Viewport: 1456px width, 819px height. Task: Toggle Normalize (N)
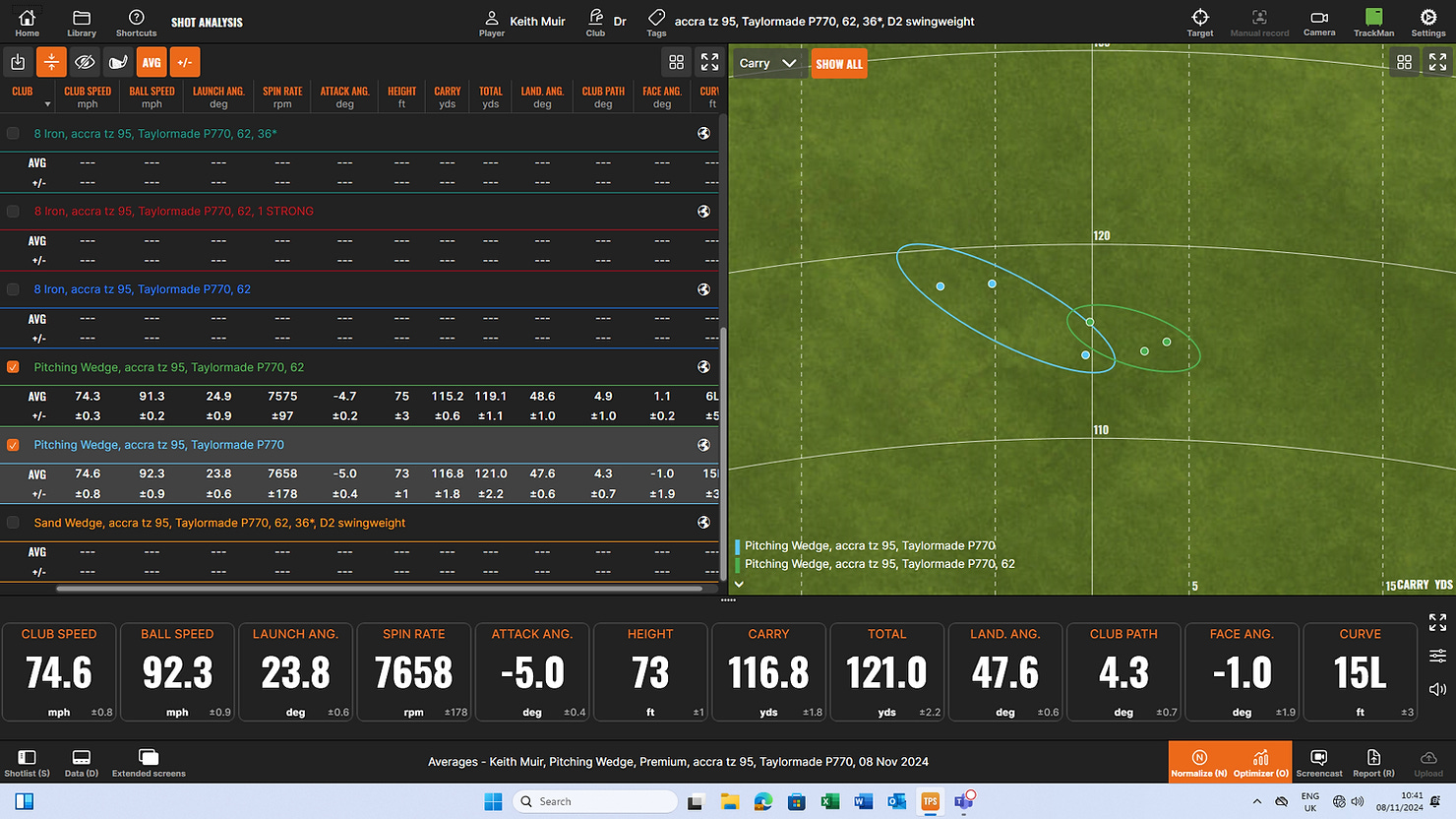(x=1199, y=762)
